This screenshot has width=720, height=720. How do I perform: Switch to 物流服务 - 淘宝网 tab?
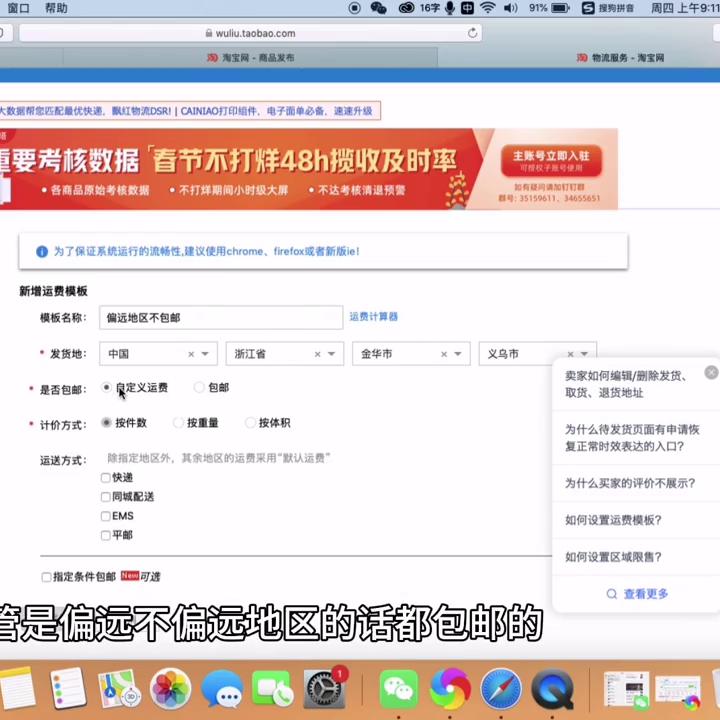click(620, 57)
